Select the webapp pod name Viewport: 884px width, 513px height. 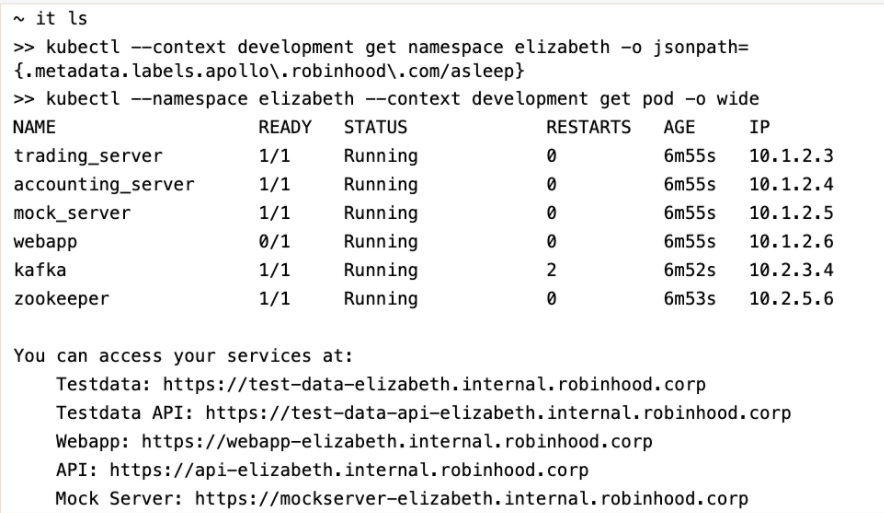[x=45, y=242]
